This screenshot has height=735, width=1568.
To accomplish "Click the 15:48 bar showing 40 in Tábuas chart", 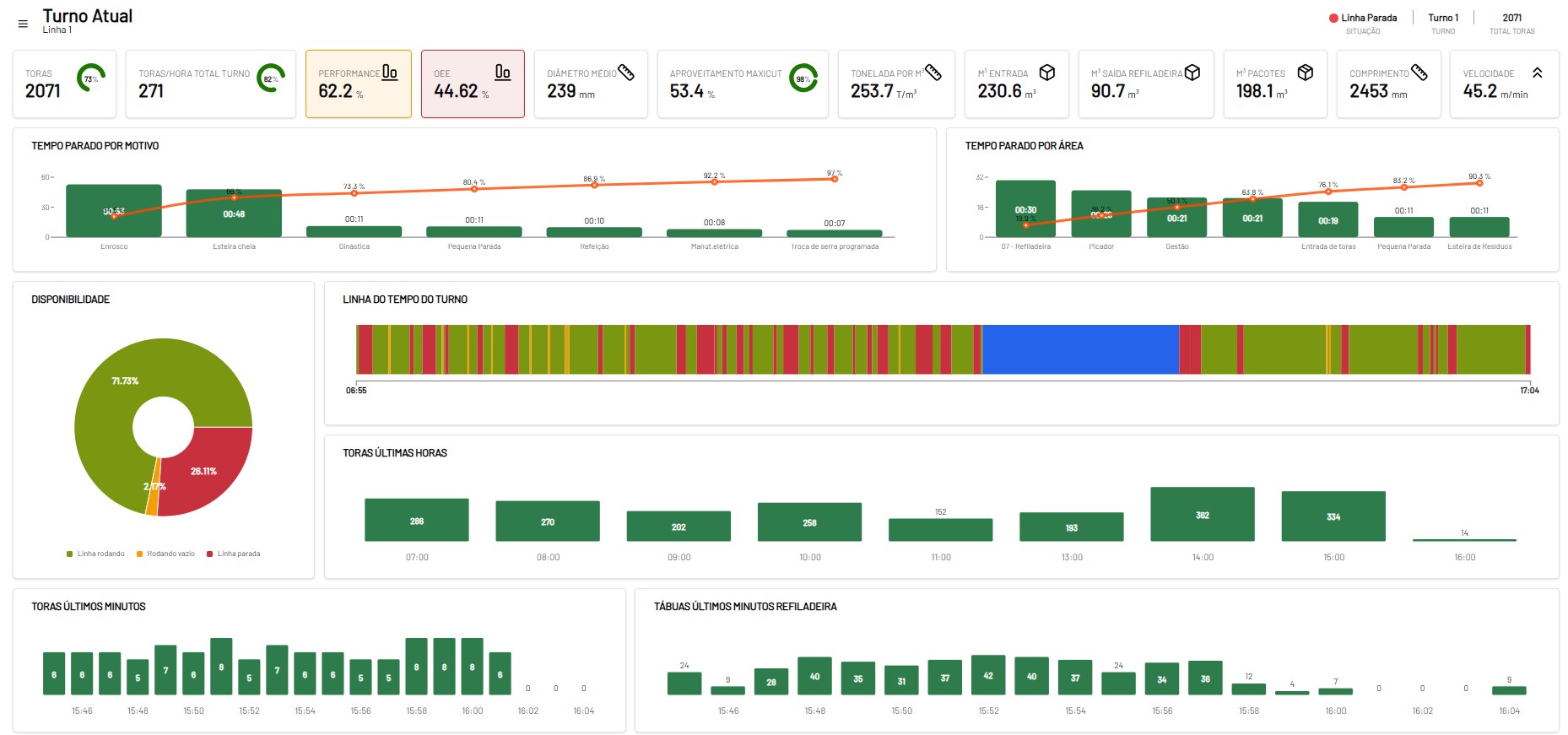I will pyautogui.click(x=814, y=676).
